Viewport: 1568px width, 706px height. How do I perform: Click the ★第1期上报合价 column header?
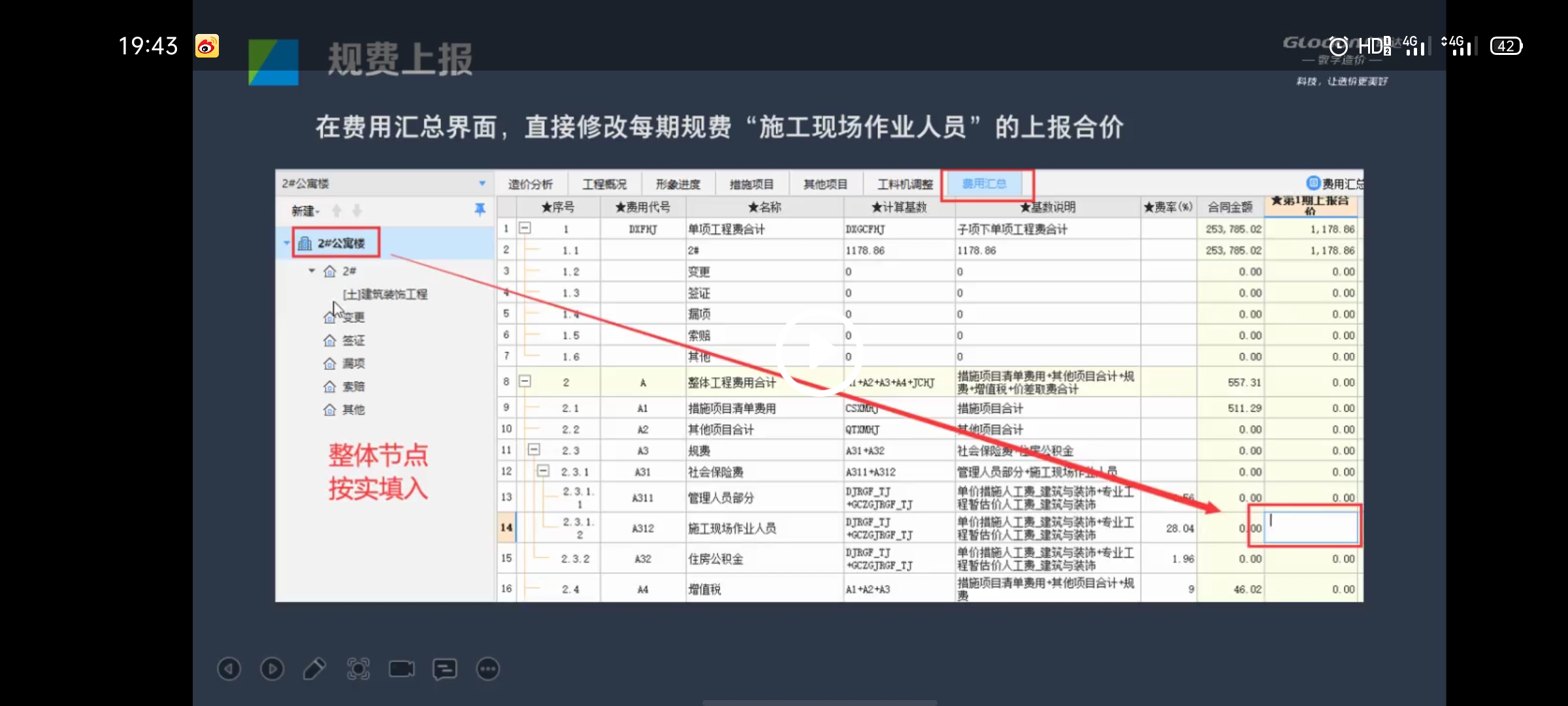tap(1311, 205)
